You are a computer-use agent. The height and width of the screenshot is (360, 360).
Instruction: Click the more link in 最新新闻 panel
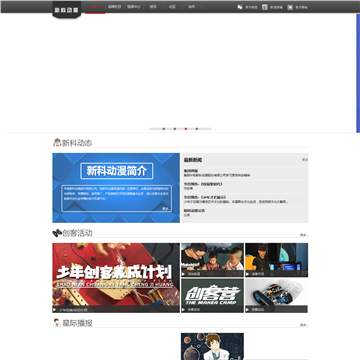(x=305, y=160)
